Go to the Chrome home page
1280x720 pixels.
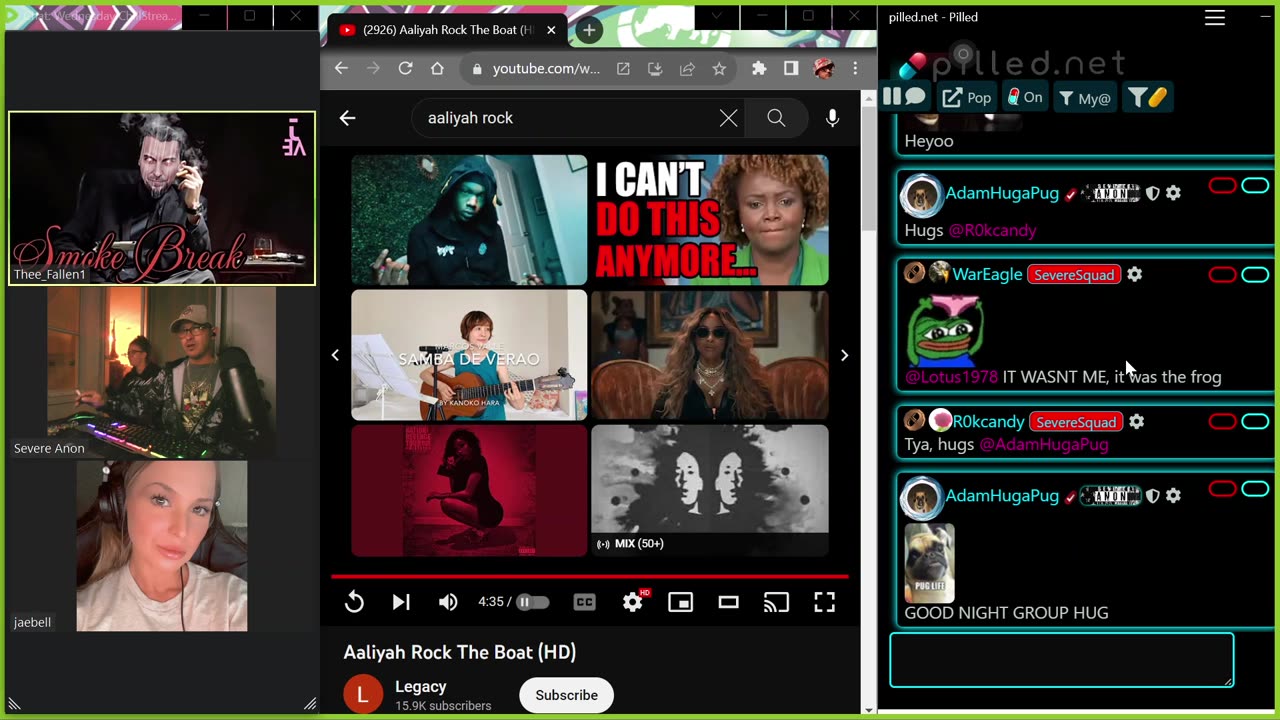point(437,68)
